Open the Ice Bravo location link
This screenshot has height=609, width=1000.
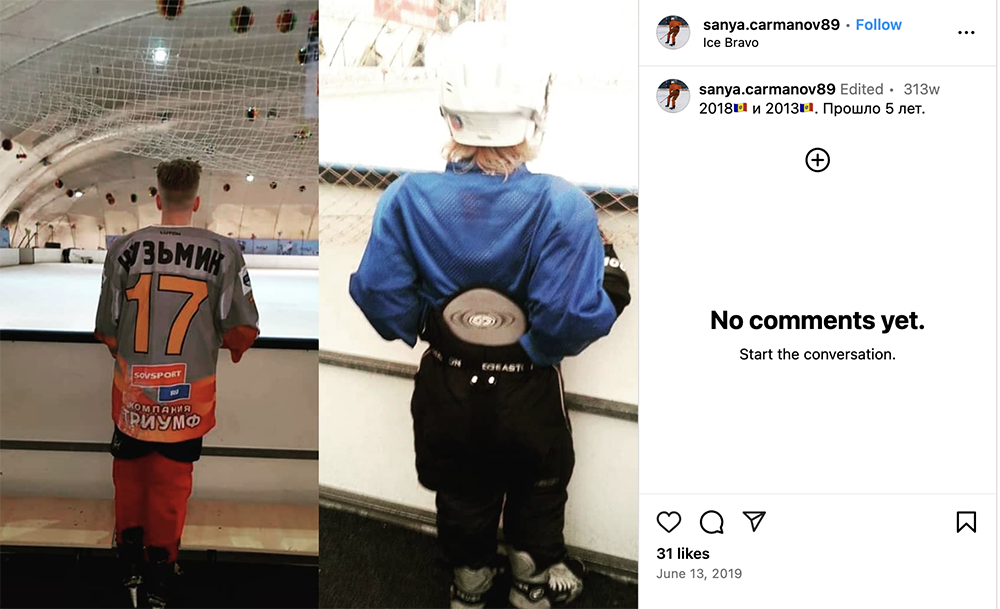coord(730,43)
